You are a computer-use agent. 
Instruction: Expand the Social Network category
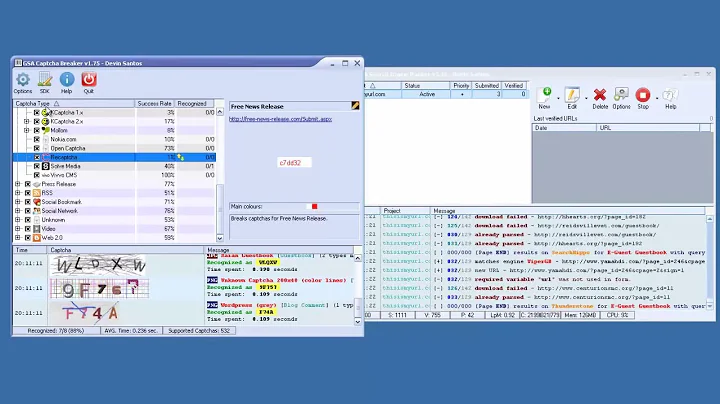coord(18,211)
